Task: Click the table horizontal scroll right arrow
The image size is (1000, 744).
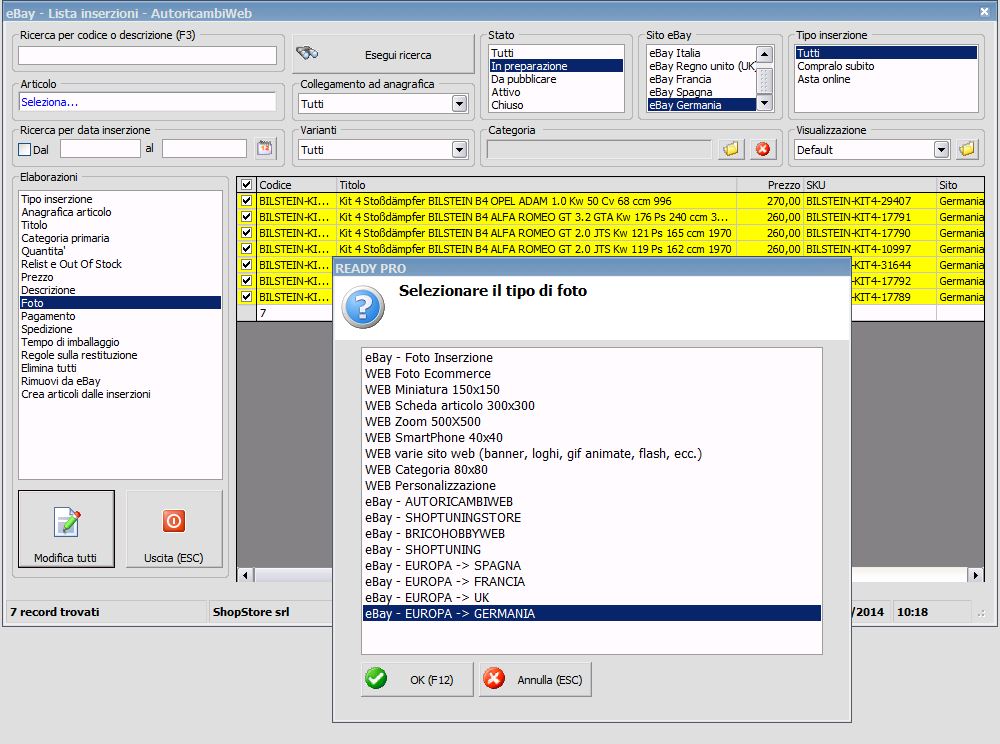Action: (x=975, y=575)
